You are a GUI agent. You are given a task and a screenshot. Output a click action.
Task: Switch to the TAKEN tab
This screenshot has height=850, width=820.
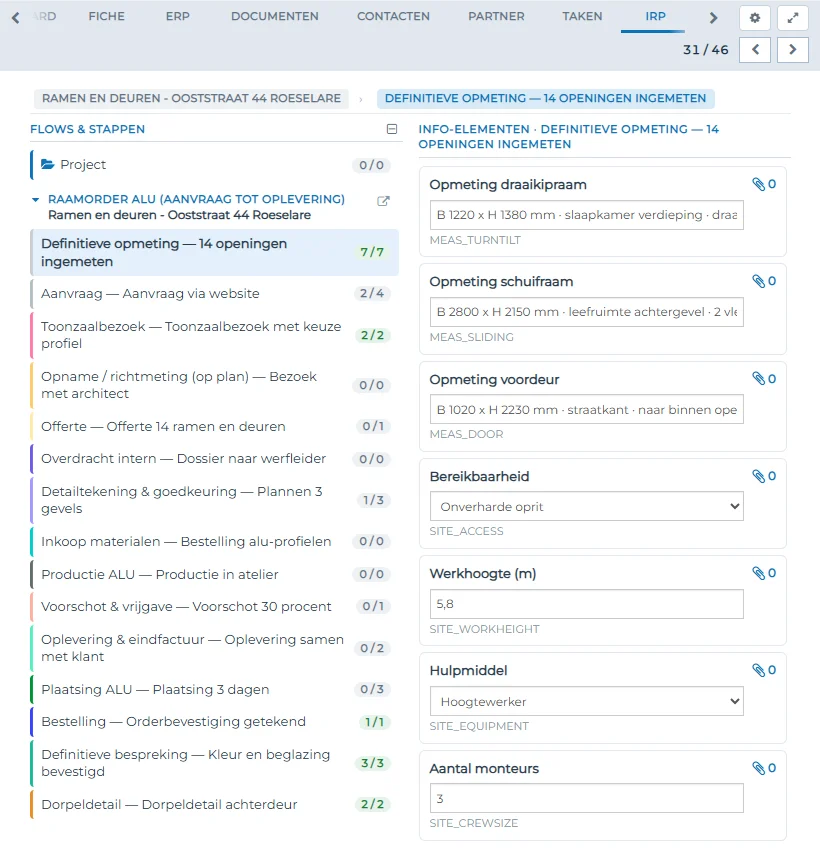[582, 16]
